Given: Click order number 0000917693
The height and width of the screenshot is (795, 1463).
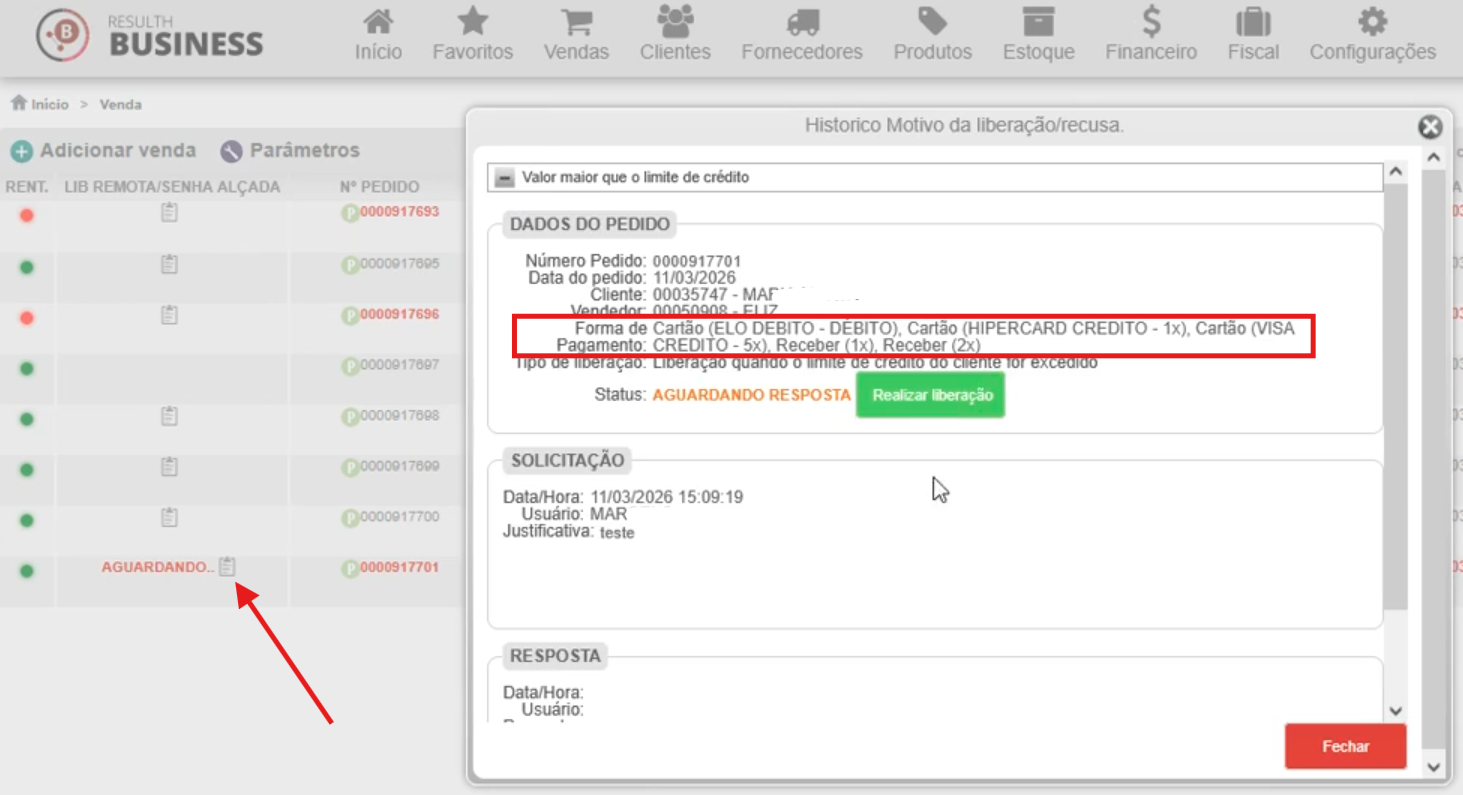Looking at the screenshot, I should [x=399, y=212].
